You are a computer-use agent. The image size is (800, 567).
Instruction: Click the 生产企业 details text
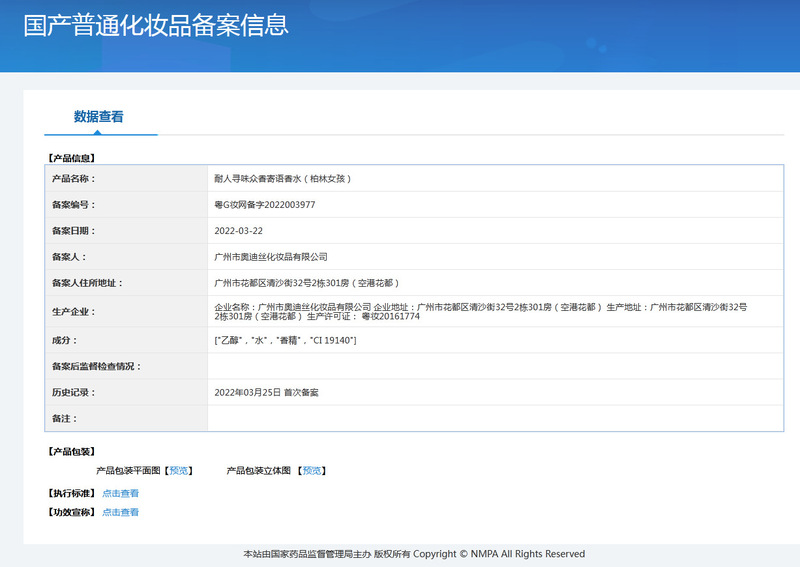pyautogui.click(x=480, y=311)
